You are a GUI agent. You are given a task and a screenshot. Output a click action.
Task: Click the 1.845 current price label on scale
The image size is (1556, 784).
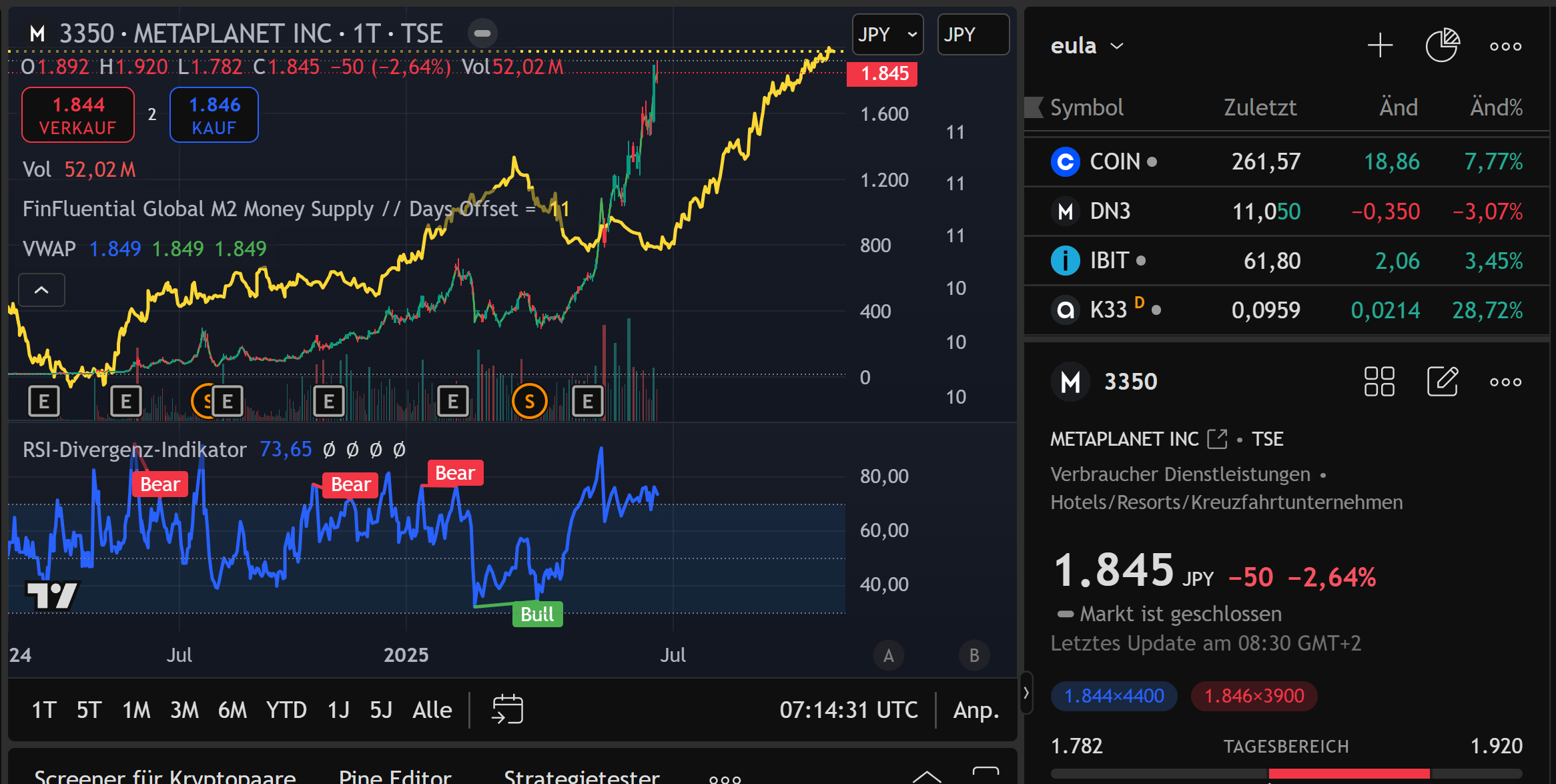tap(882, 73)
